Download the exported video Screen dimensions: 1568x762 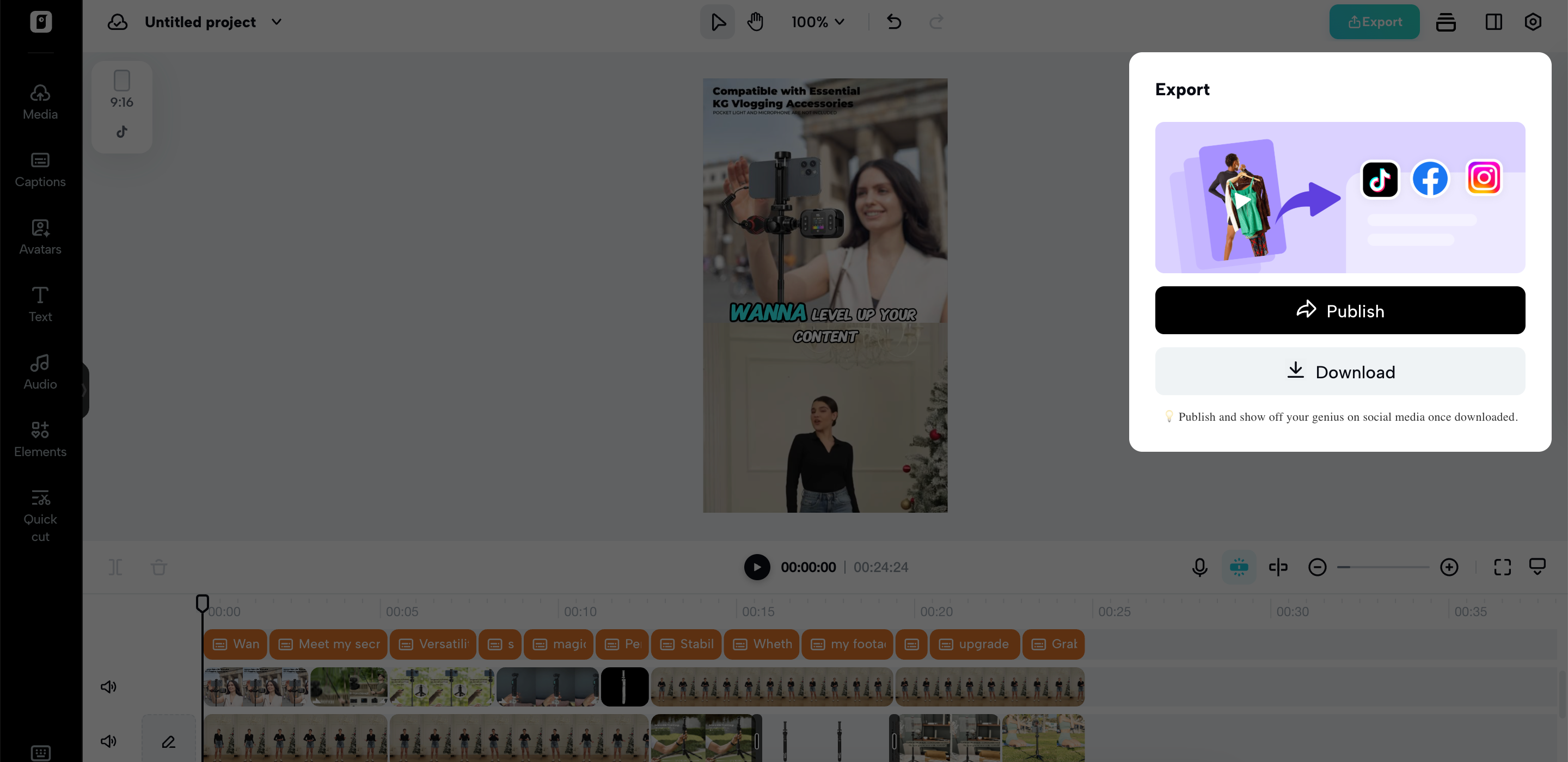(1340, 371)
